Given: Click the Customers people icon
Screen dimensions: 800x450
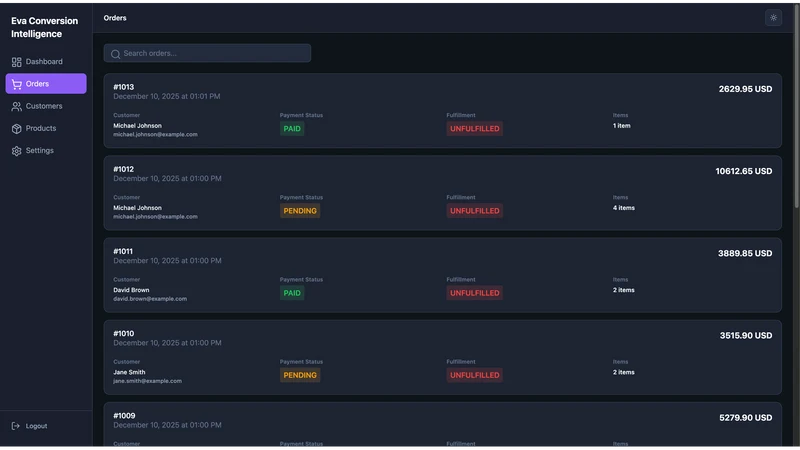Looking at the screenshot, I should [x=16, y=106].
